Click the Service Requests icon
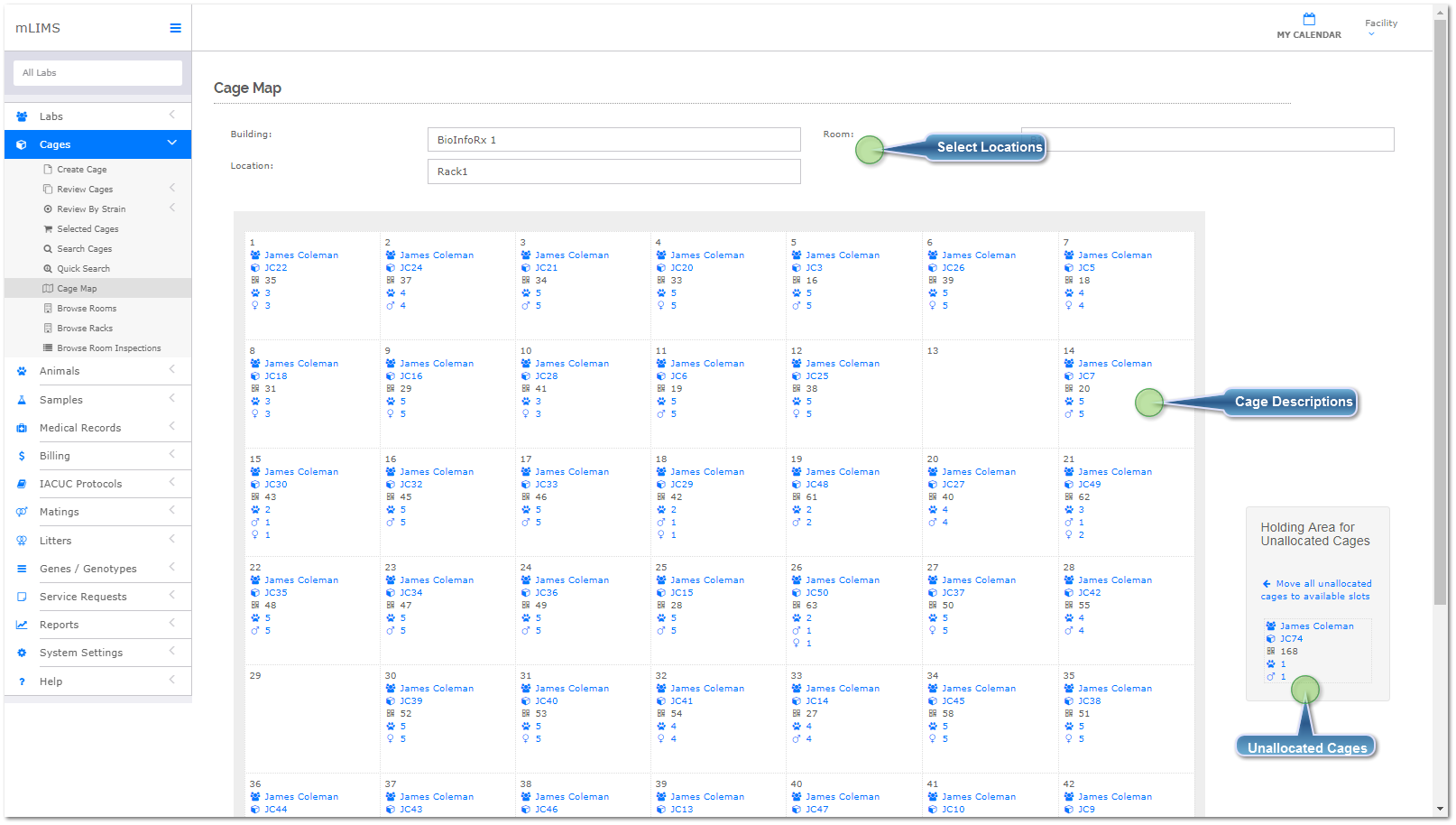Screen dimensions: 1456x825 click(x=22, y=597)
